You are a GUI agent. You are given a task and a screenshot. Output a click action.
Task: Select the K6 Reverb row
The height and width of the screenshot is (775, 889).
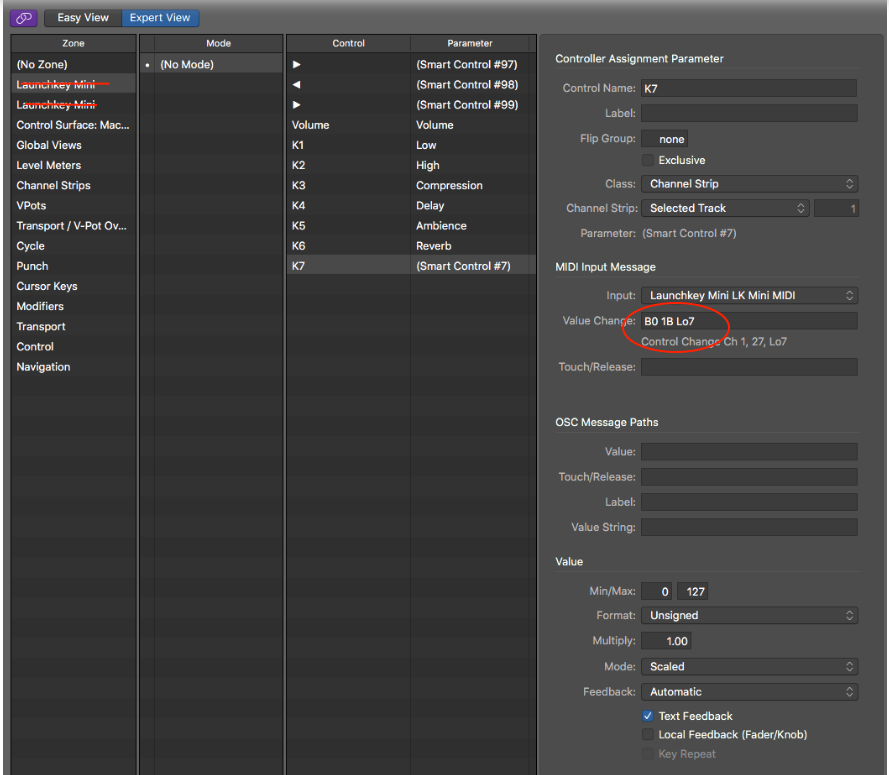coord(411,245)
